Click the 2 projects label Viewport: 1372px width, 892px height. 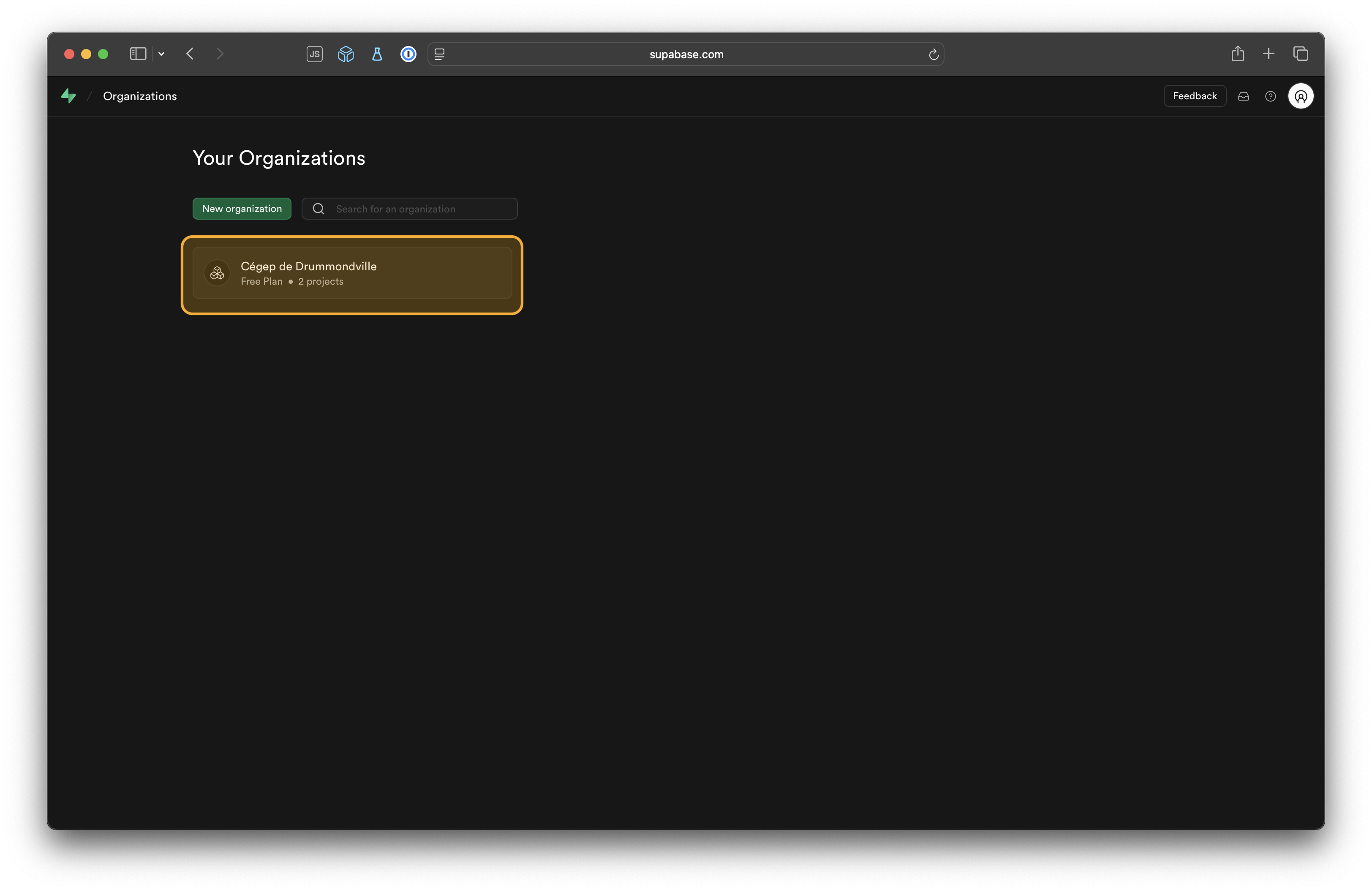point(321,281)
